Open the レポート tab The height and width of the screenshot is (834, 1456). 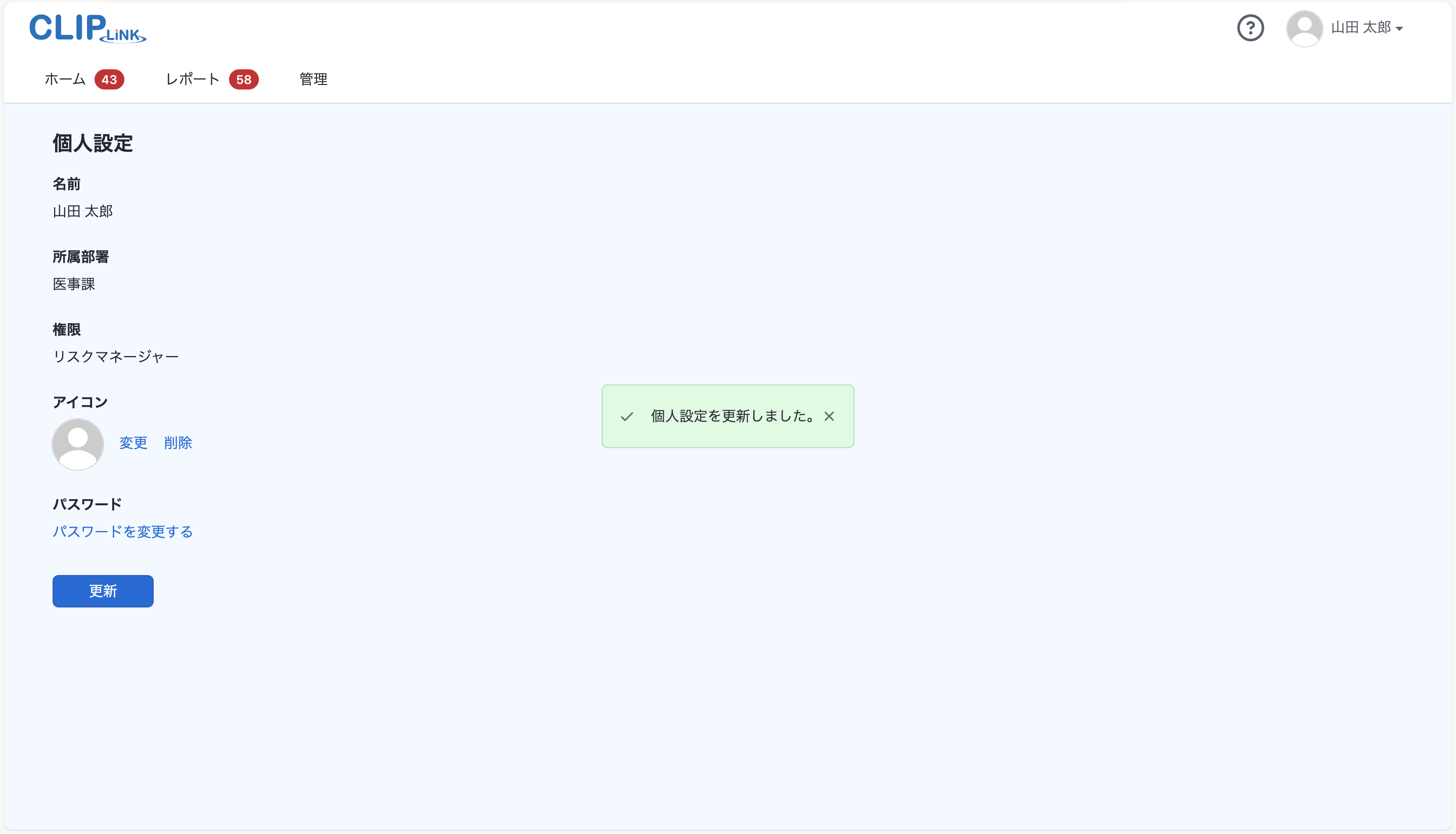(193, 79)
